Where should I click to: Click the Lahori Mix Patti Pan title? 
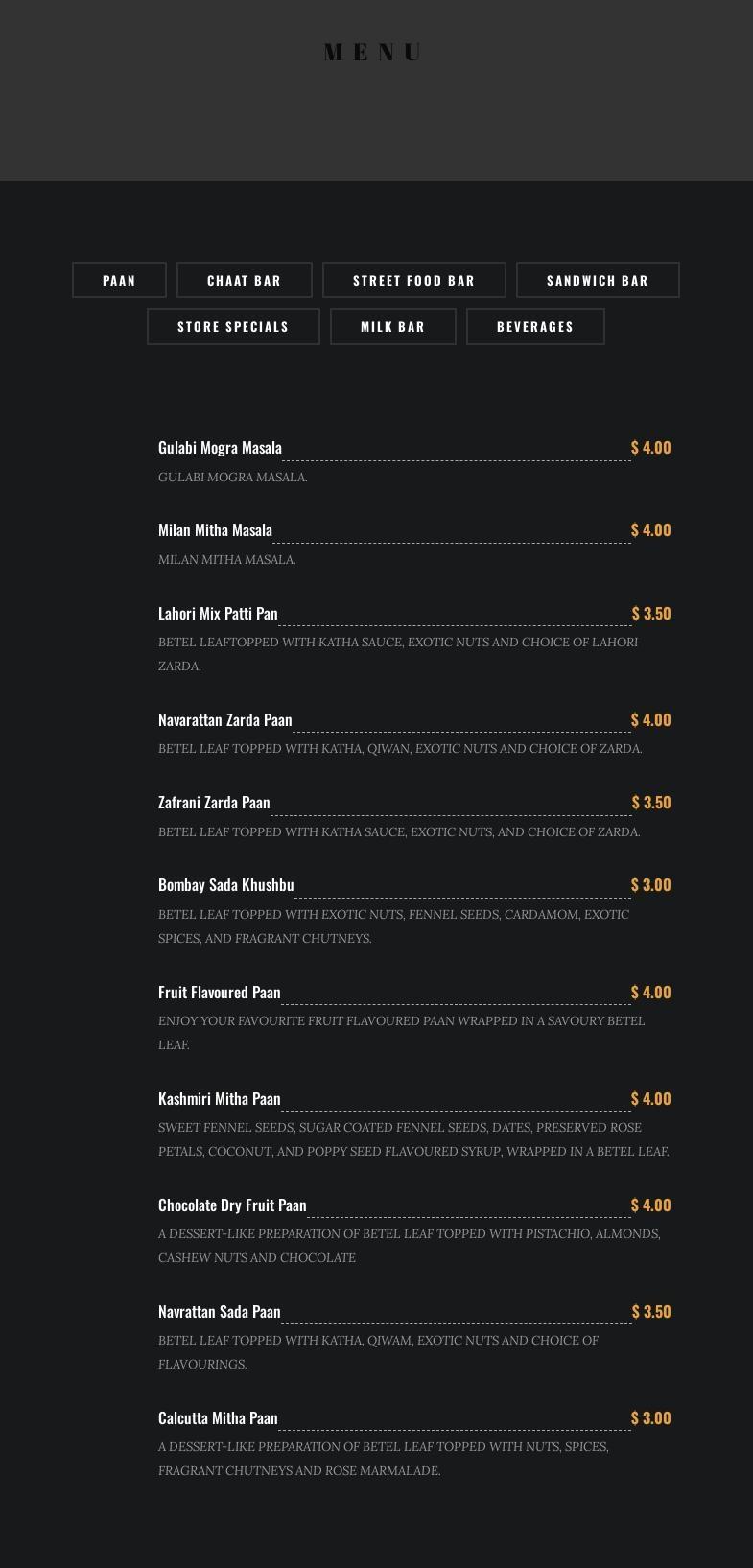(218, 614)
